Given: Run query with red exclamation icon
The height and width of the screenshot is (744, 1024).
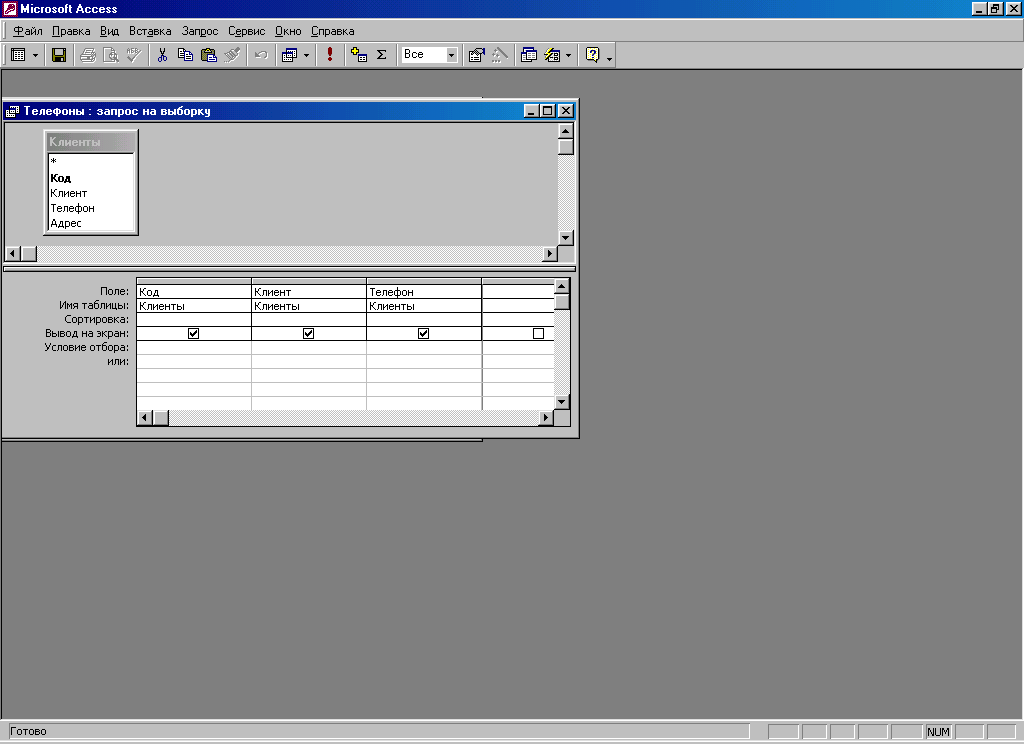Looking at the screenshot, I should point(330,55).
